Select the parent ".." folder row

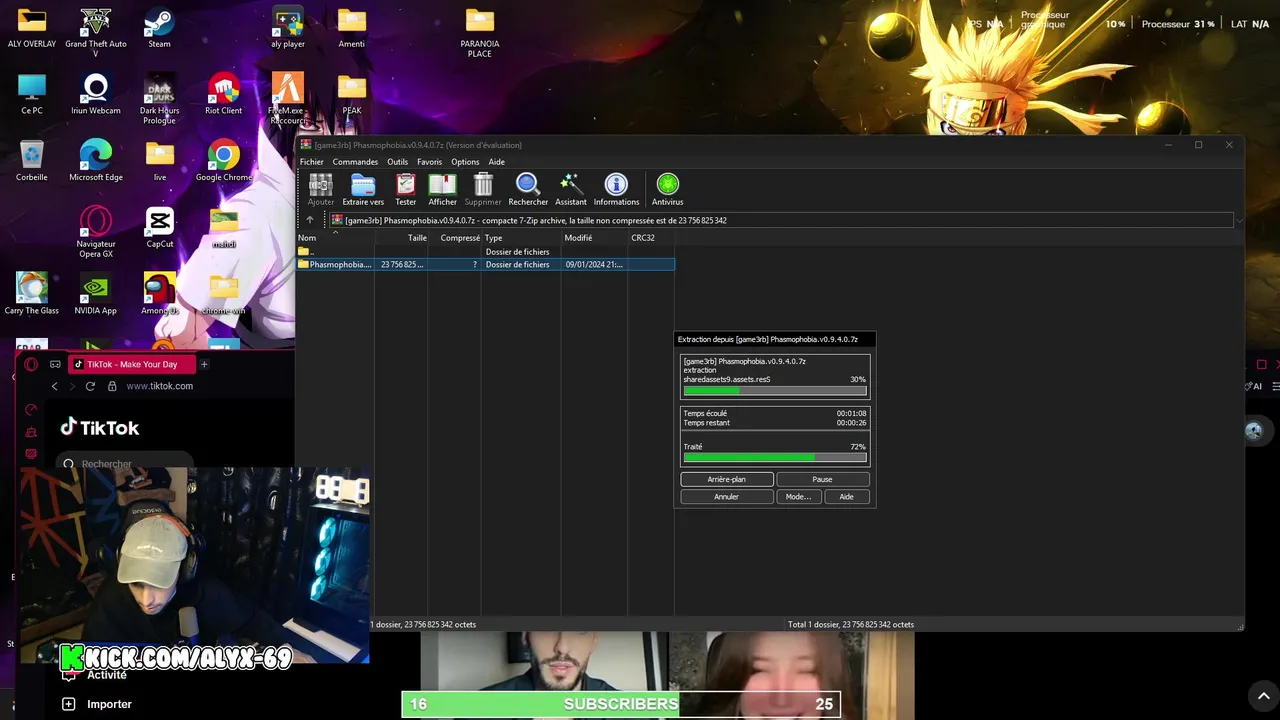pyautogui.click(x=486, y=252)
